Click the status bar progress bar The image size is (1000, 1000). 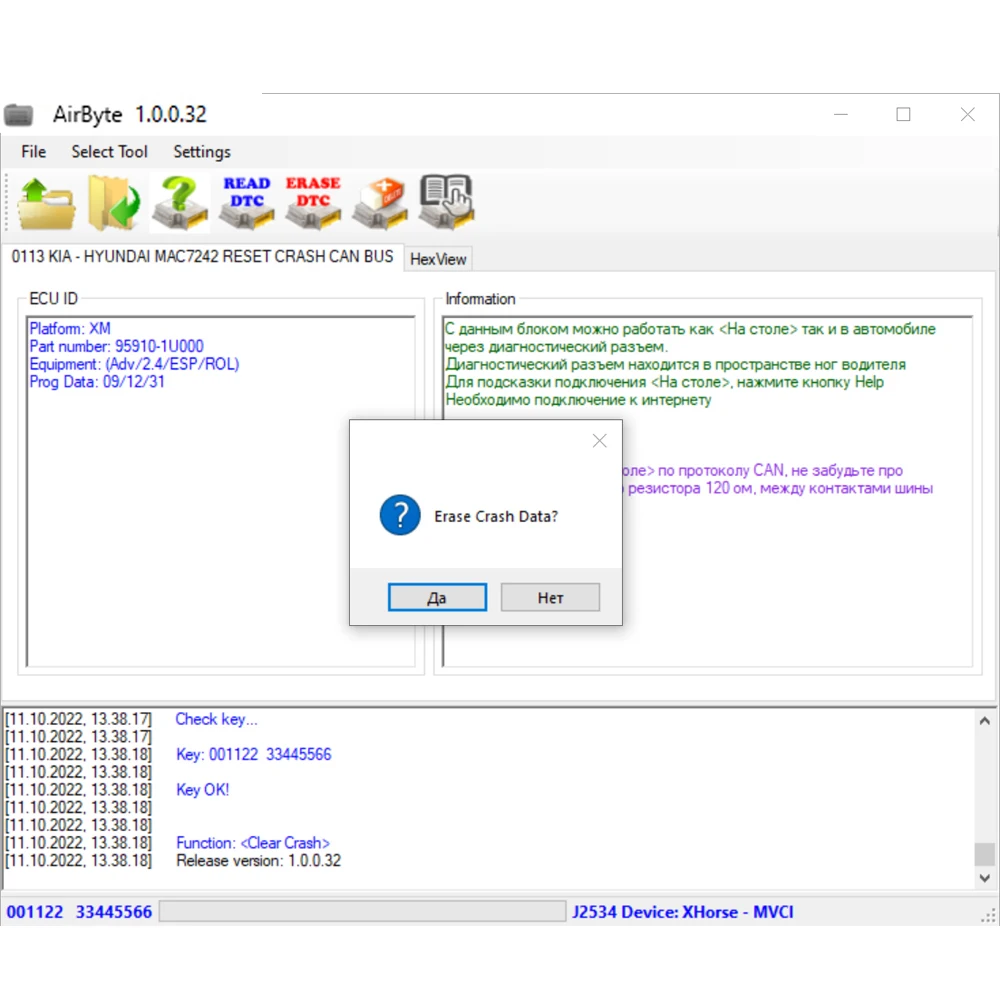pos(362,911)
